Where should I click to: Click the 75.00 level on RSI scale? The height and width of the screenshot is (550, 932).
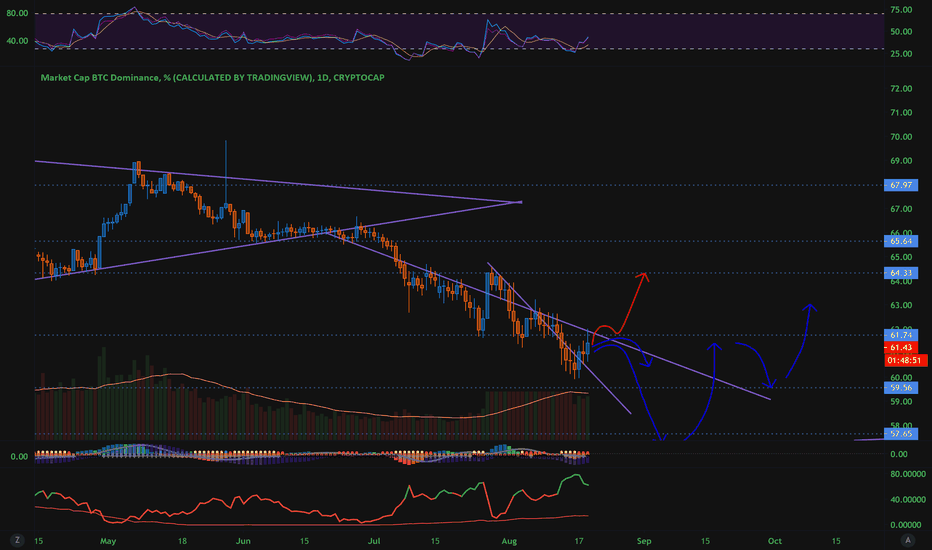[x=901, y=10]
